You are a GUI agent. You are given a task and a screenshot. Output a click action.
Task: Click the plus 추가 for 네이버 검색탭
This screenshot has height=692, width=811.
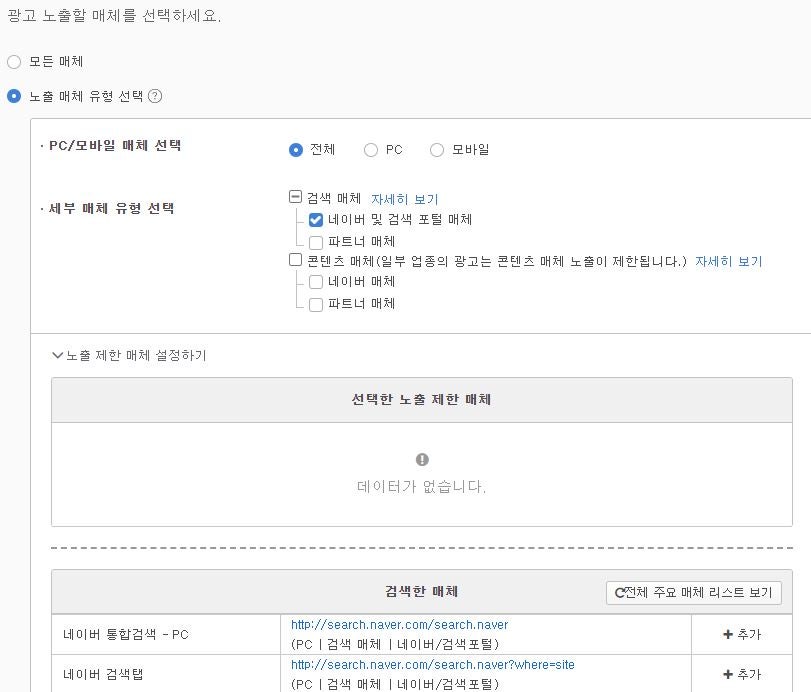point(742,674)
